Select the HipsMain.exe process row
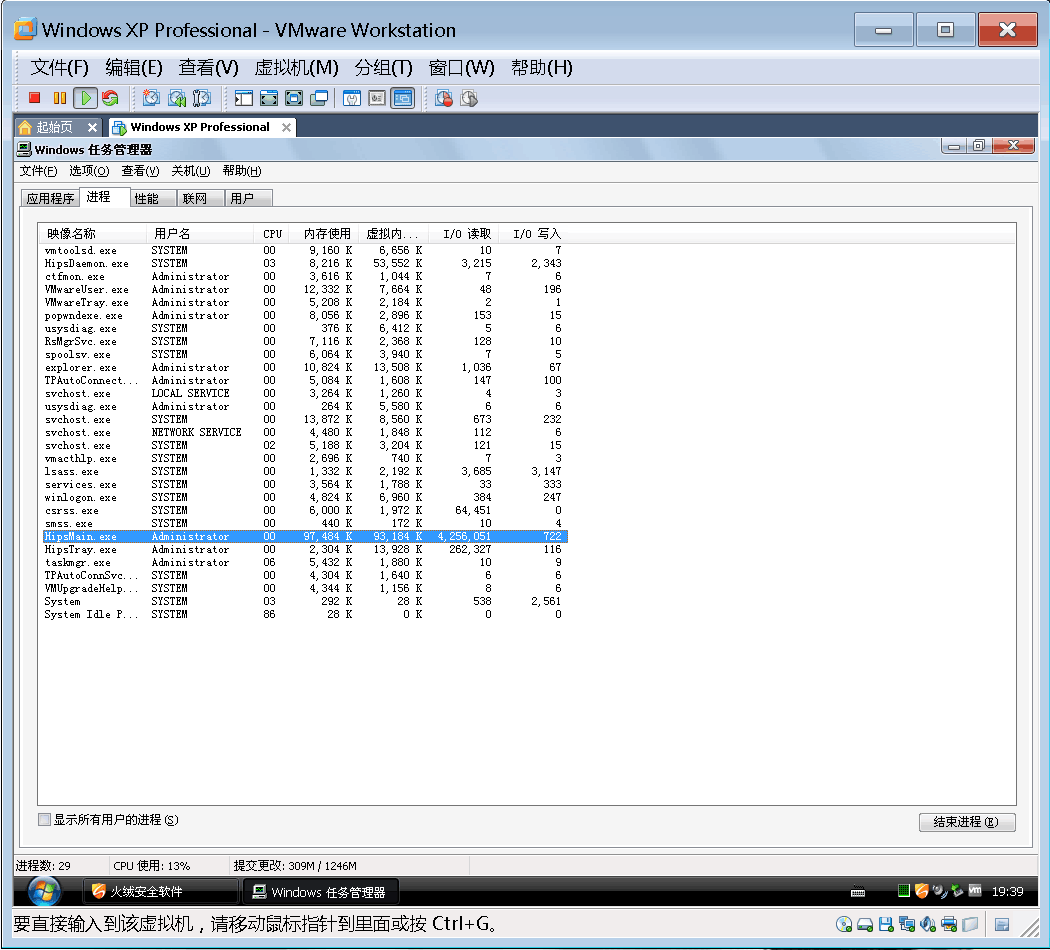Image resolution: width=1050 pixels, height=950 pixels. pos(305,536)
